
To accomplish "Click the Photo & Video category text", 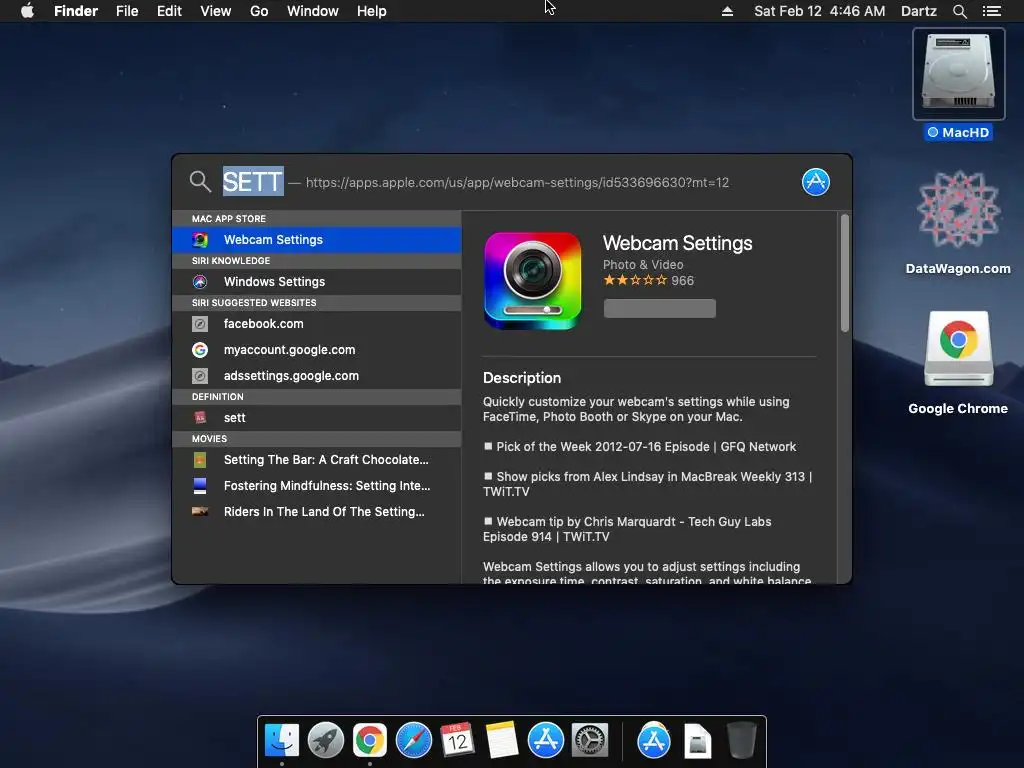I will point(643,264).
